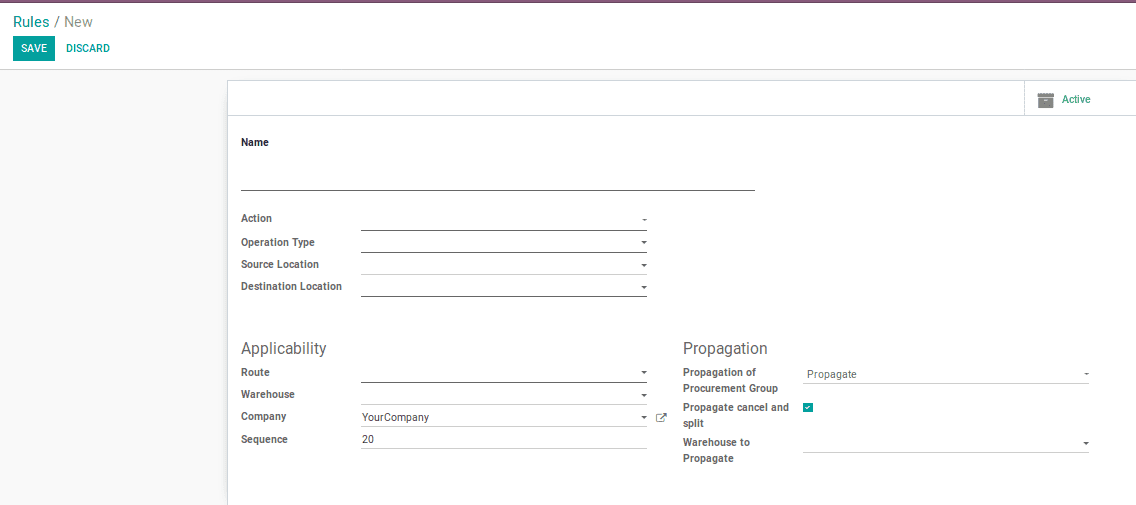Image resolution: width=1136 pixels, height=505 pixels.
Task: Open Propagation of Procurement Group dropdown
Action: tap(945, 375)
